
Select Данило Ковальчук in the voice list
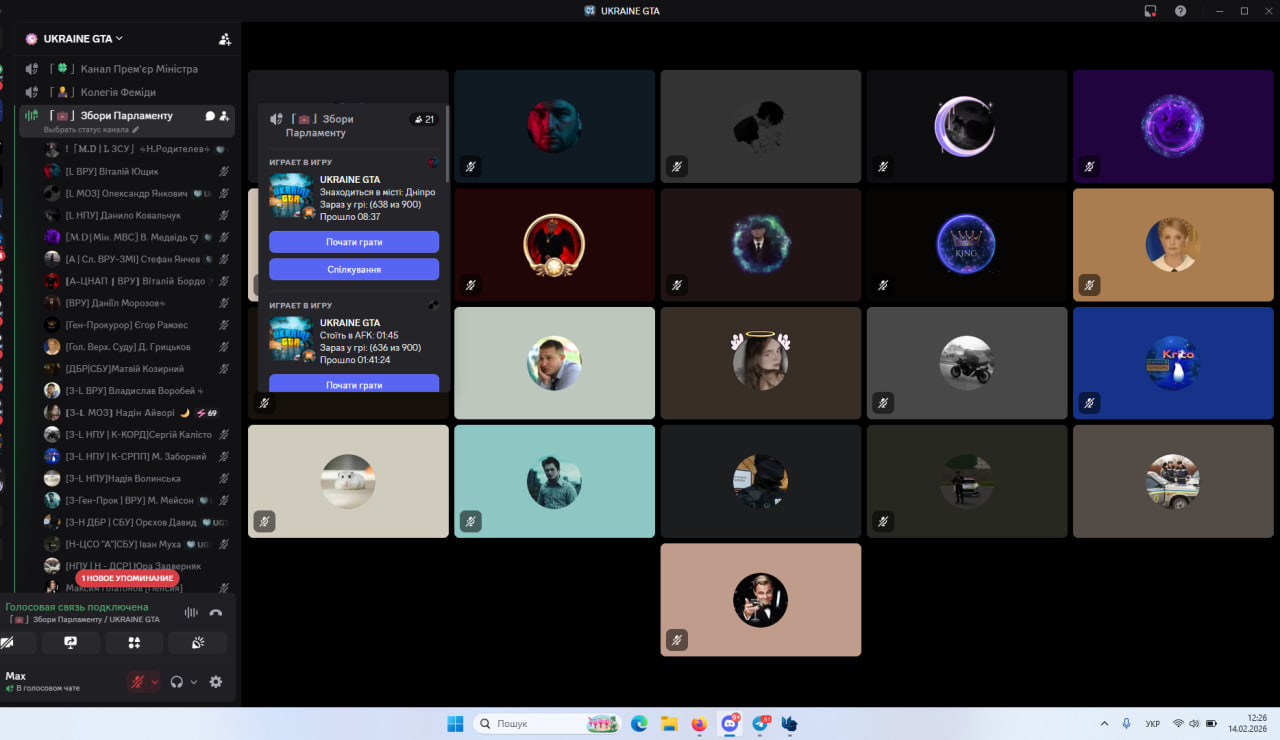(x=137, y=215)
